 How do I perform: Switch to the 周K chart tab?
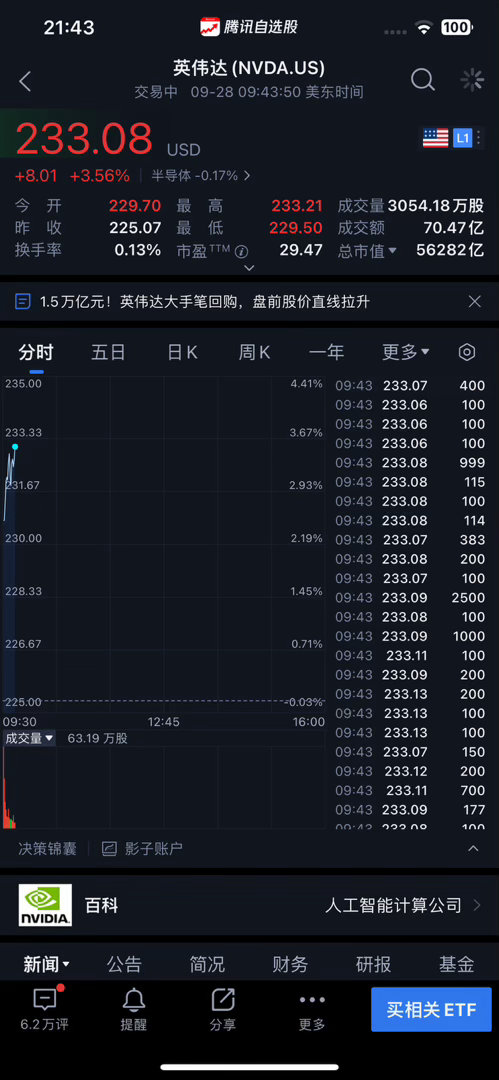[x=254, y=353]
